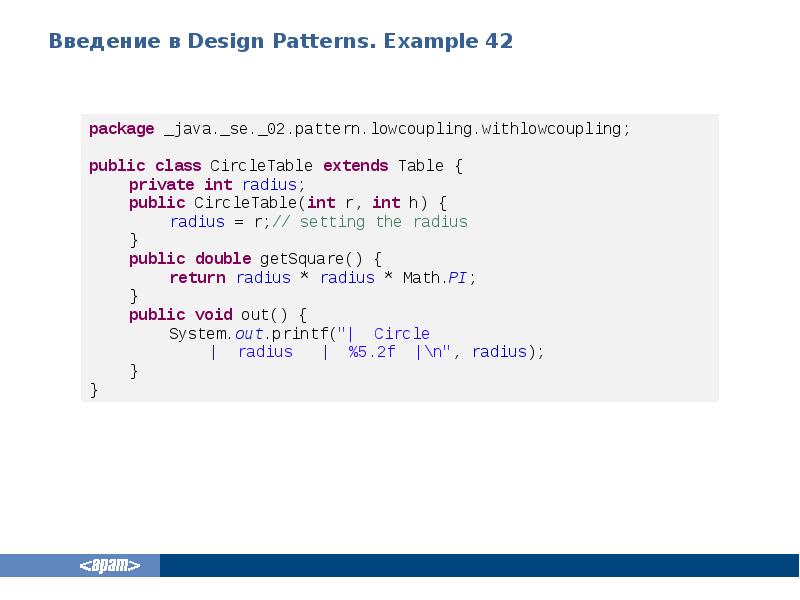Select the "%5.2f" format specifier
800x600 pixels.
[372, 352]
